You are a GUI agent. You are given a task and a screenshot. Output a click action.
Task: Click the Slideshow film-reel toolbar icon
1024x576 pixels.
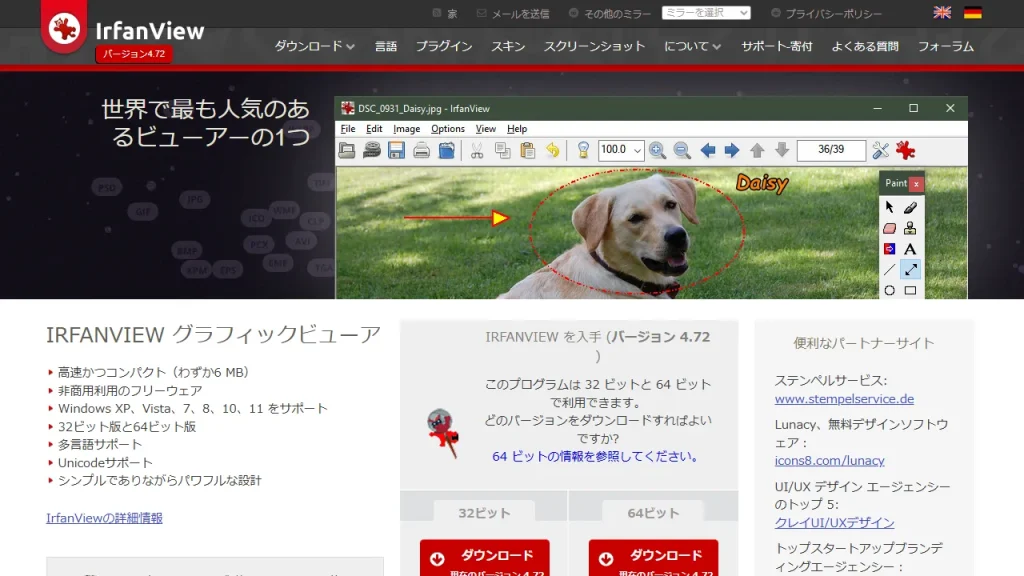pos(372,150)
